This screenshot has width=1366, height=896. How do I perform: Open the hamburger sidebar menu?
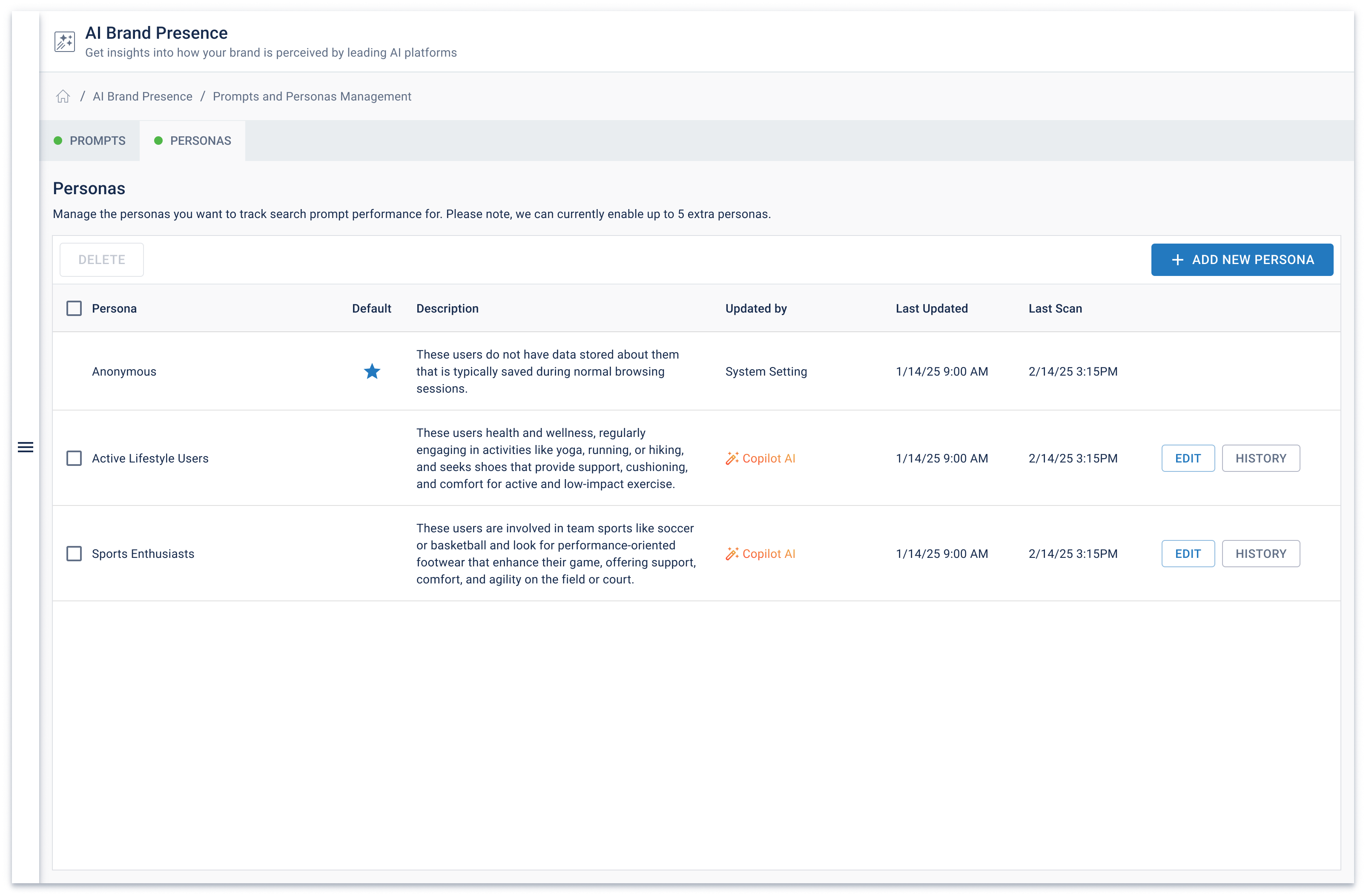pyautogui.click(x=25, y=447)
